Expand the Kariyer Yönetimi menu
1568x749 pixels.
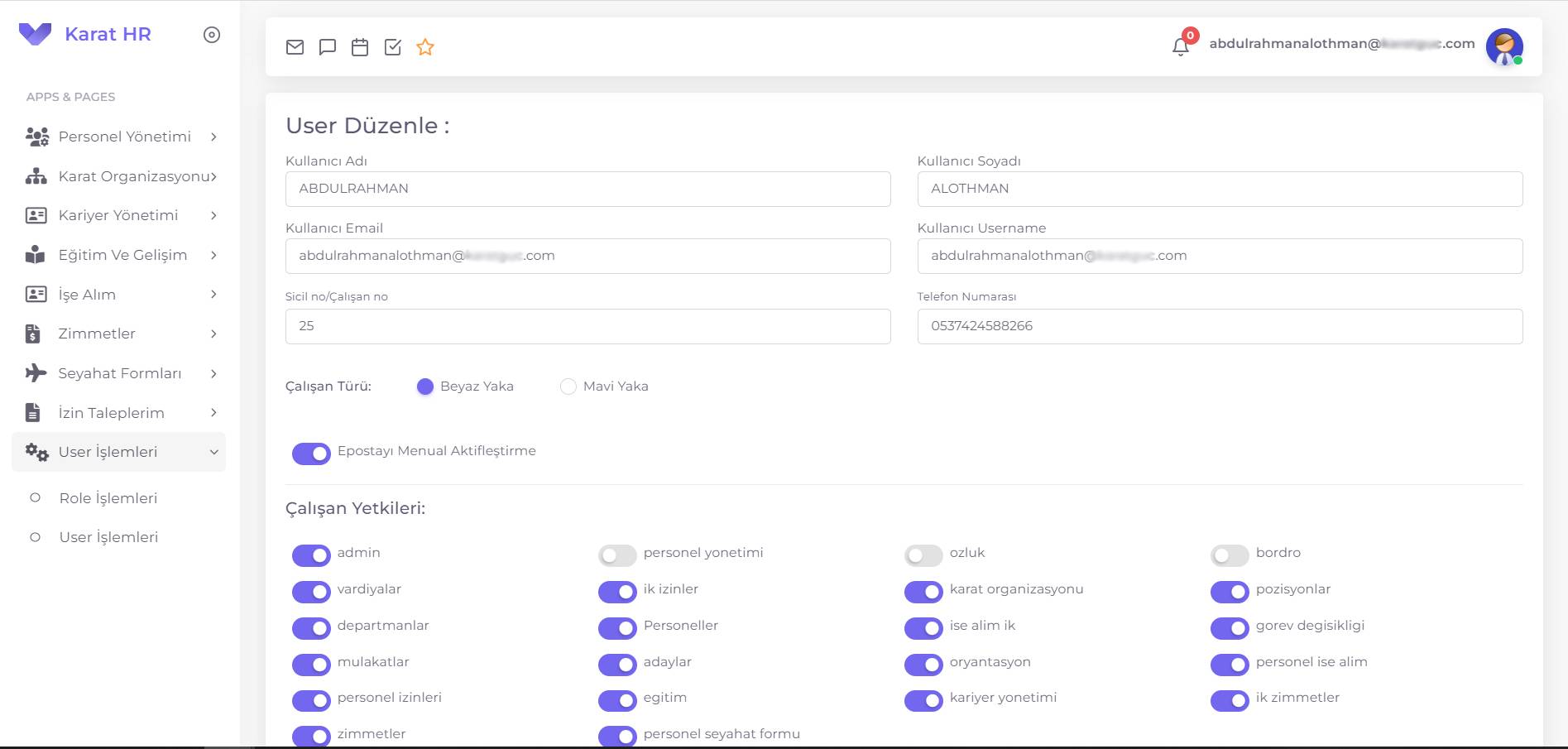coord(118,215)
